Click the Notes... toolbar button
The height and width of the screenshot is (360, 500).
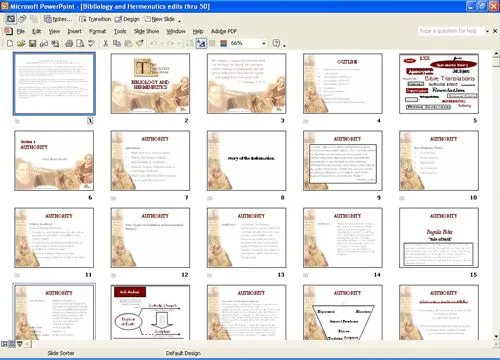58,19
